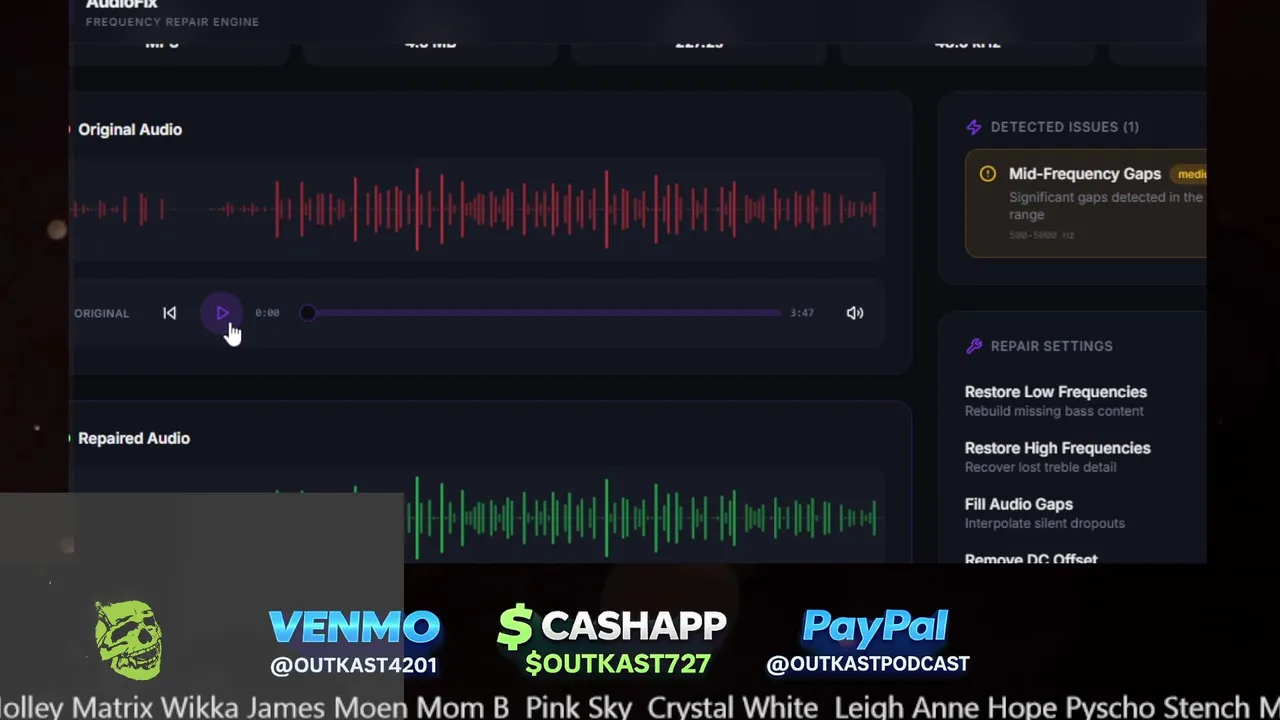Select the Remove DC Offset setting

tap(1031, 559)
